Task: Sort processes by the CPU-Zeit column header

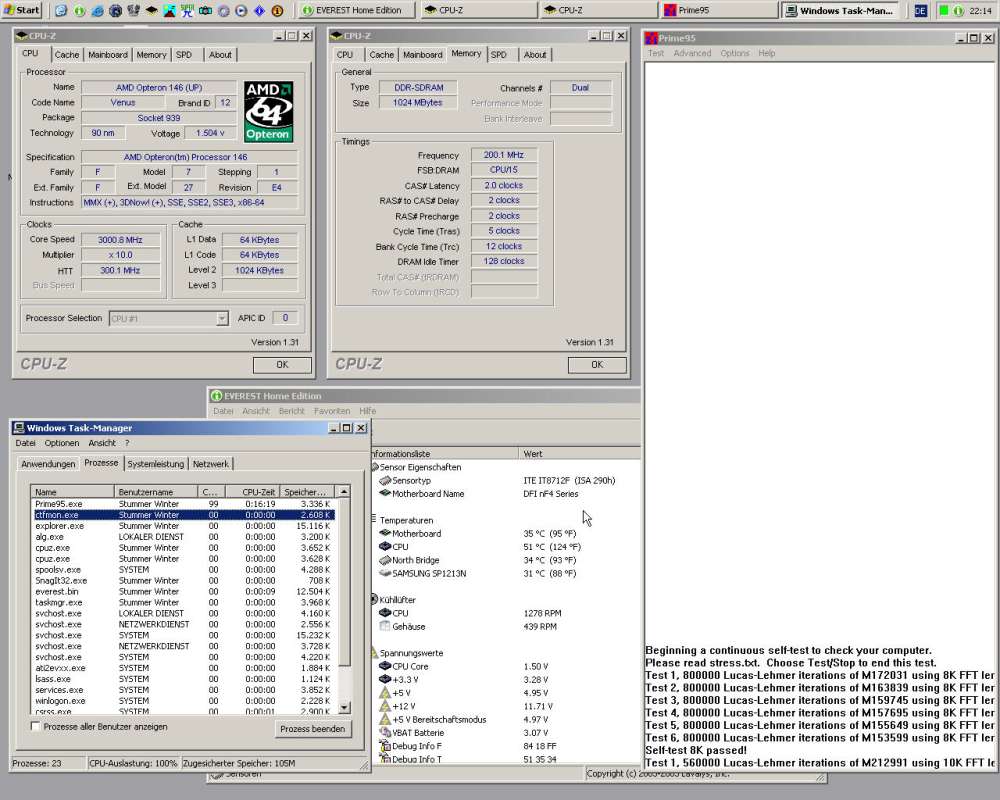Action: coord(252,492)
